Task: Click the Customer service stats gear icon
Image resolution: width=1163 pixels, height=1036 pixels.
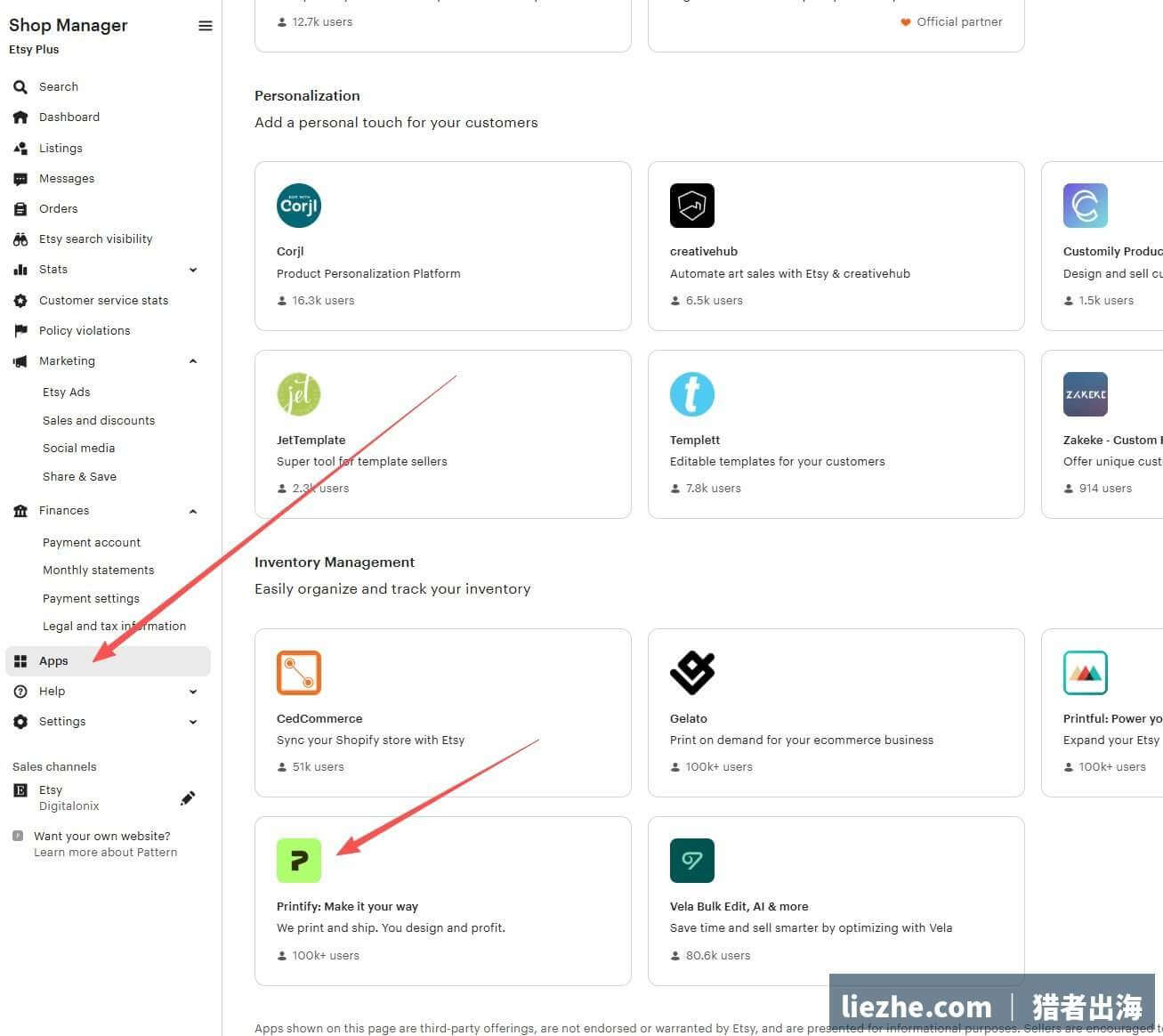Action: [20, 301]
